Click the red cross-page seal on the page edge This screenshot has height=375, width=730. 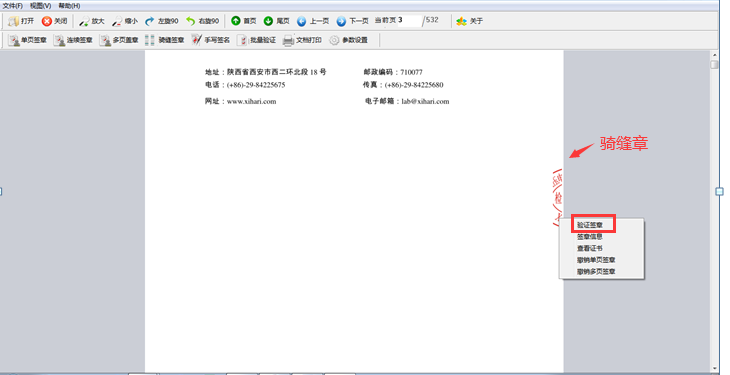tap(557, 198)
